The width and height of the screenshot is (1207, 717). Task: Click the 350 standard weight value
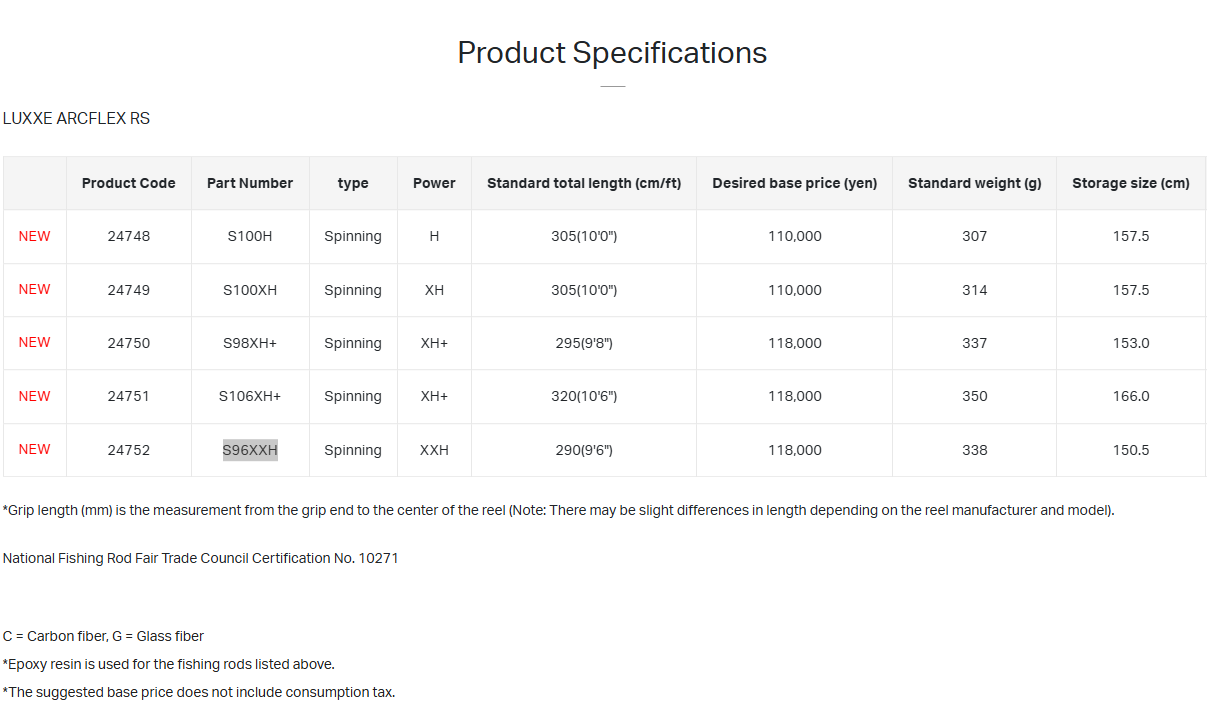point(974,396)
